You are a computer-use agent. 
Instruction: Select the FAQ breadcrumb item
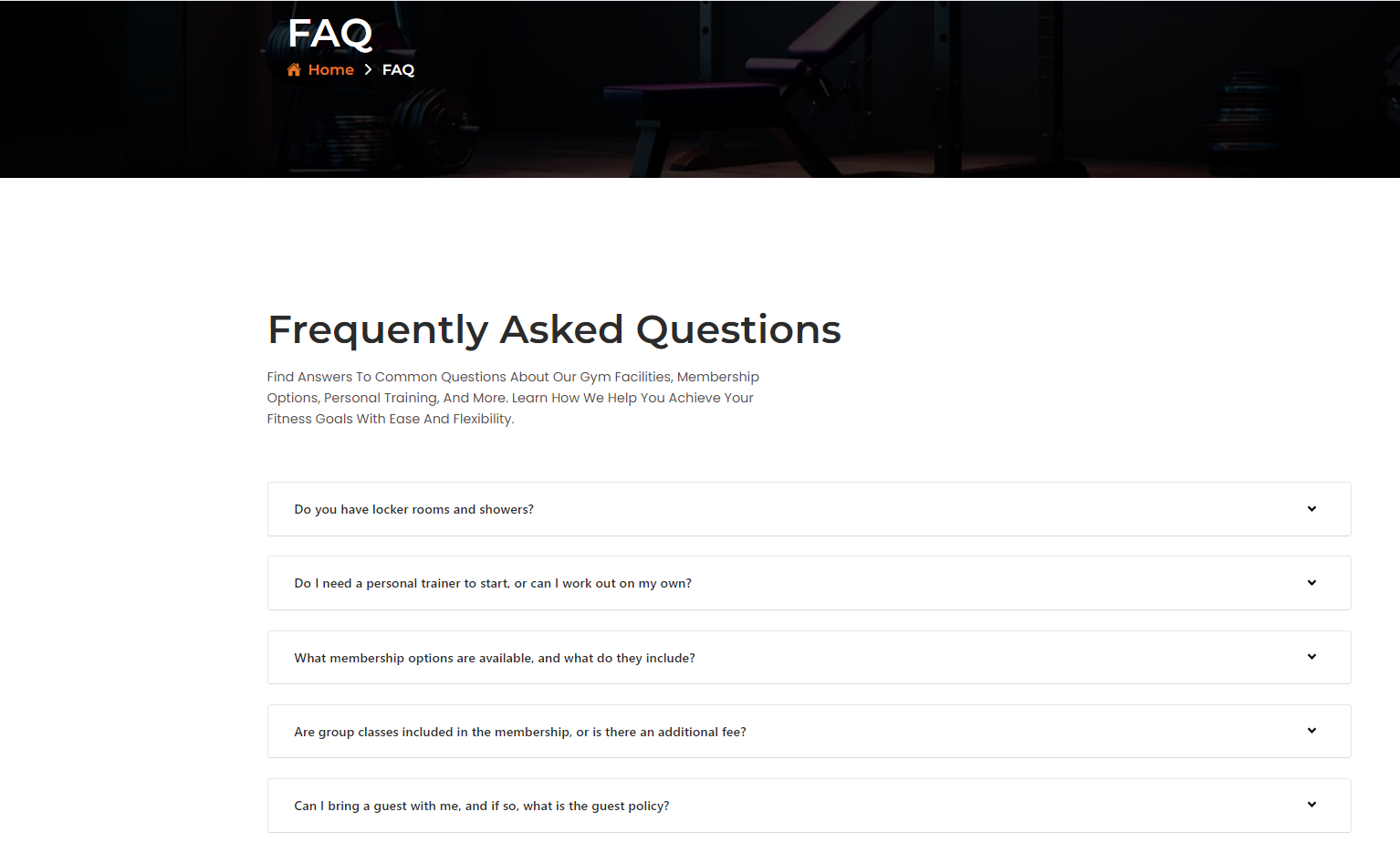click(x=398, y=70)
